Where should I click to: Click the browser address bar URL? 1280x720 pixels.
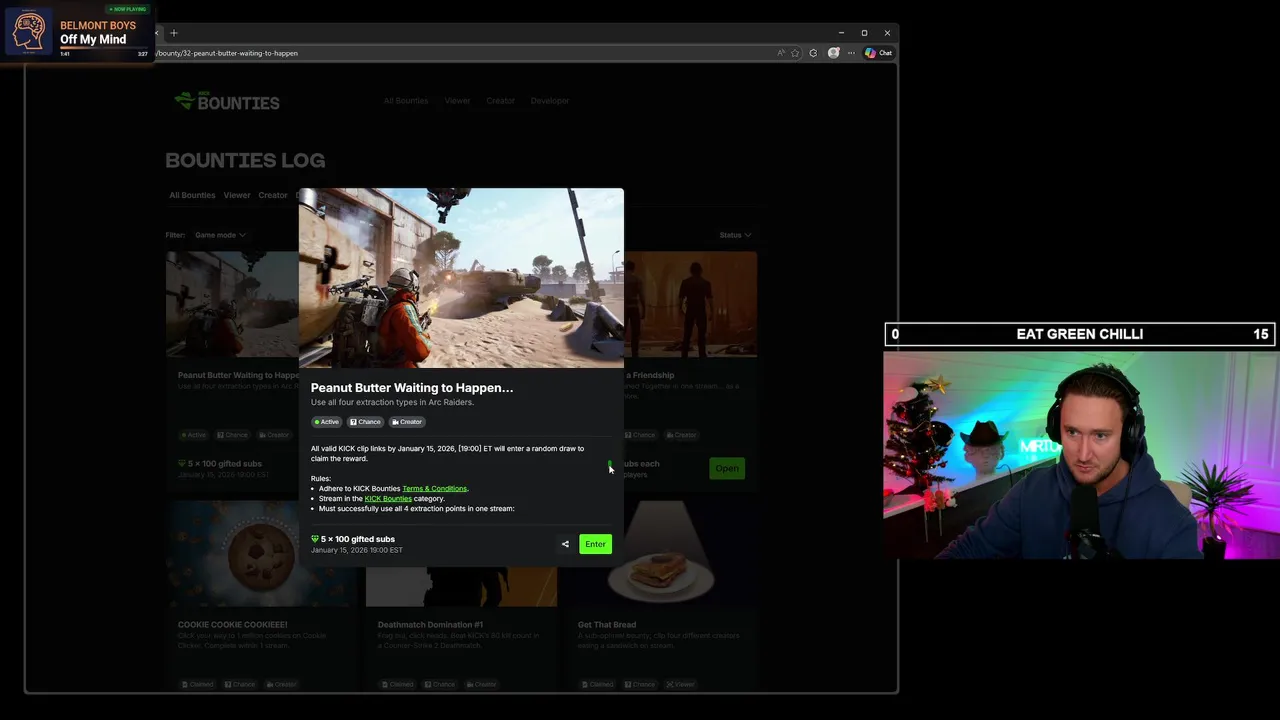(228, 53)
